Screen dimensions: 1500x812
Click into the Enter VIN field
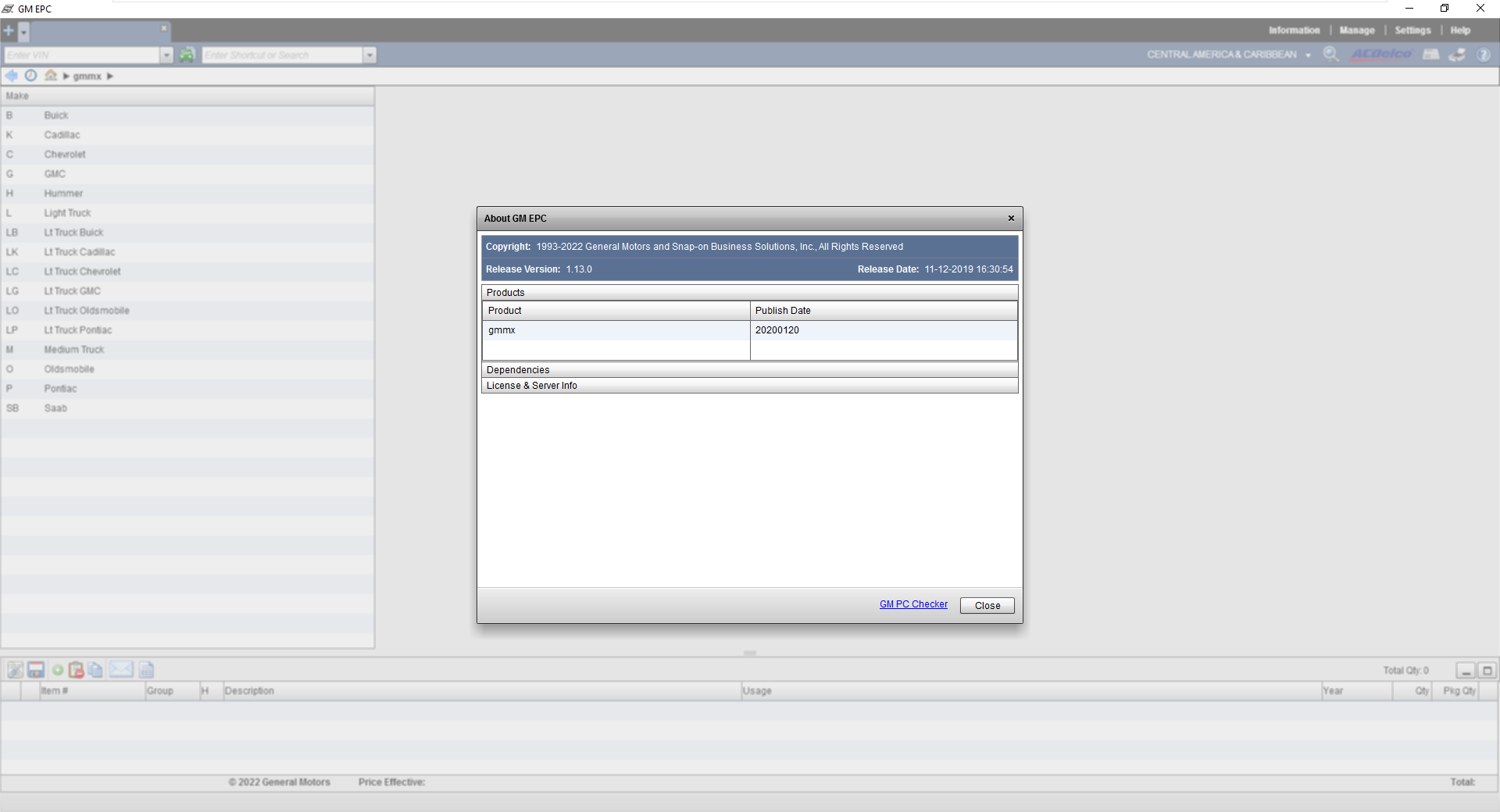(x=81, y=55)
